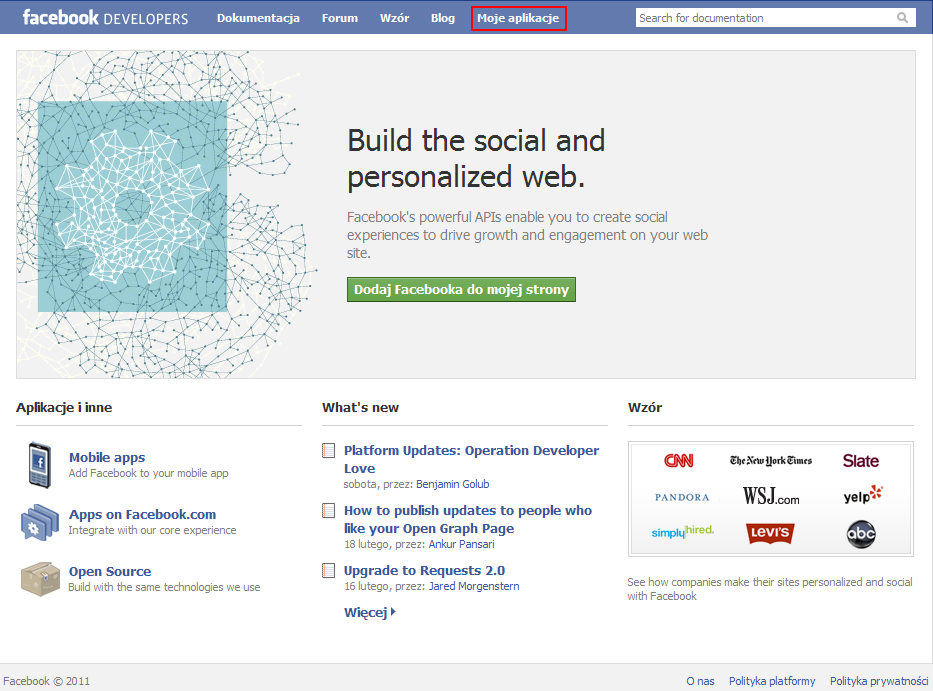
Task: Click the Upgrade to Requests 2.0 document icon
Action: (328, 570)
